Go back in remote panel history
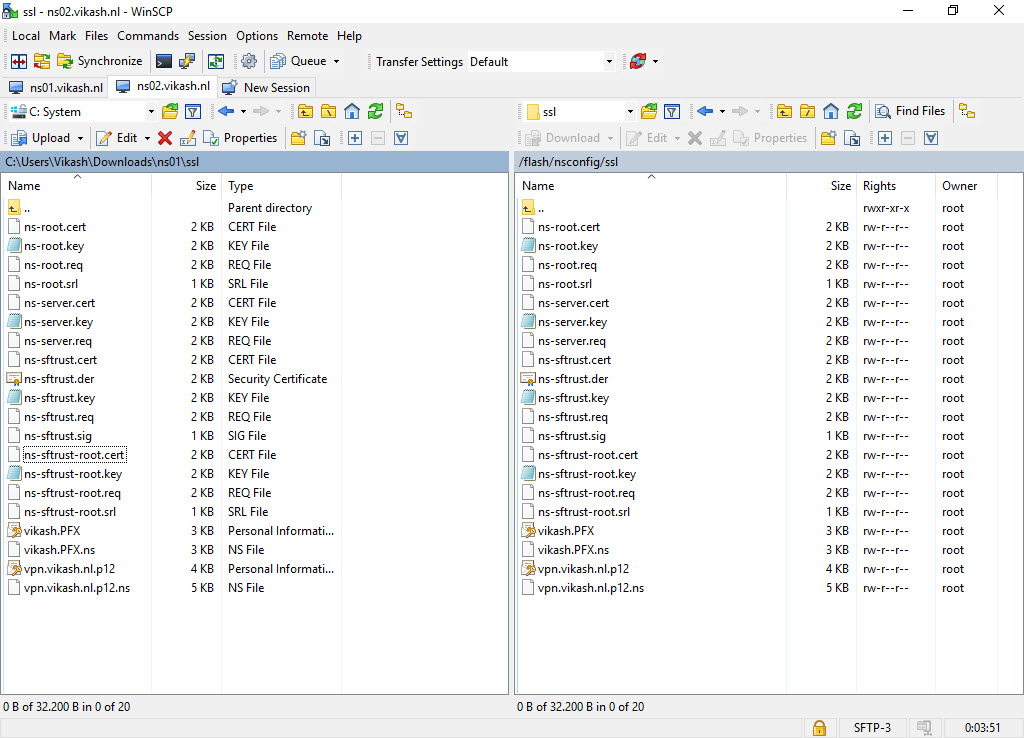The width and height of the screenshot is (1024, 738). (705, 112)
